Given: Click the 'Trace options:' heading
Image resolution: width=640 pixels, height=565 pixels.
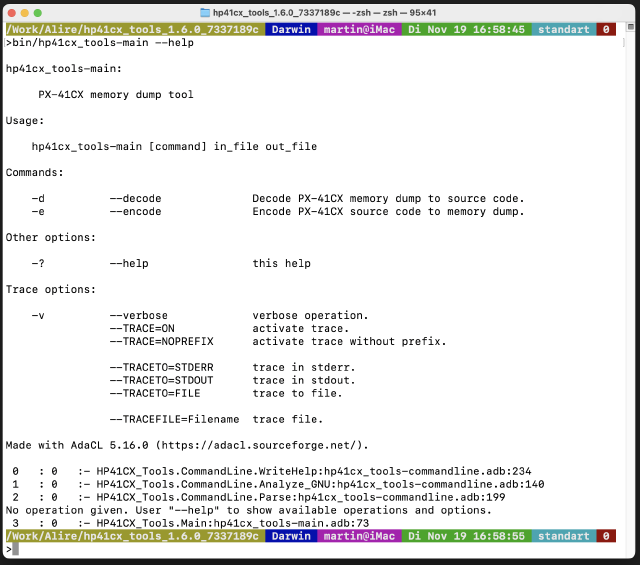Looking at the screenshot, I should pos(51,289).
